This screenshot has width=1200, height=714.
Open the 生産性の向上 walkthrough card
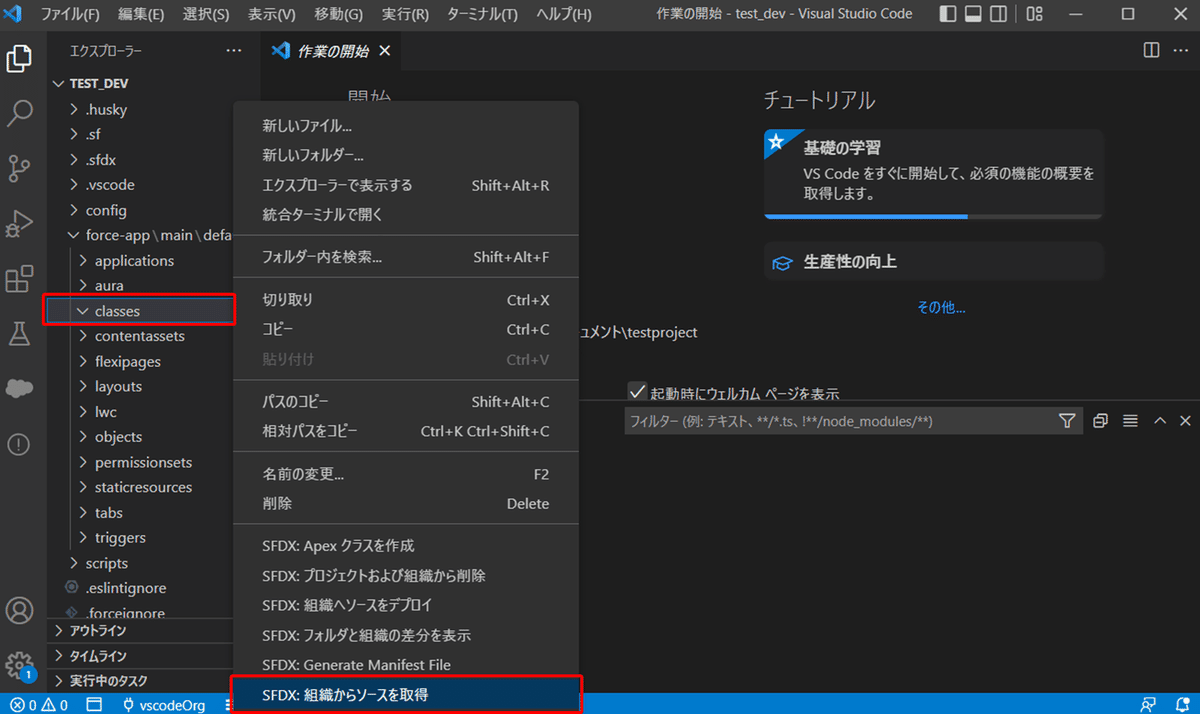click(934, 261)
